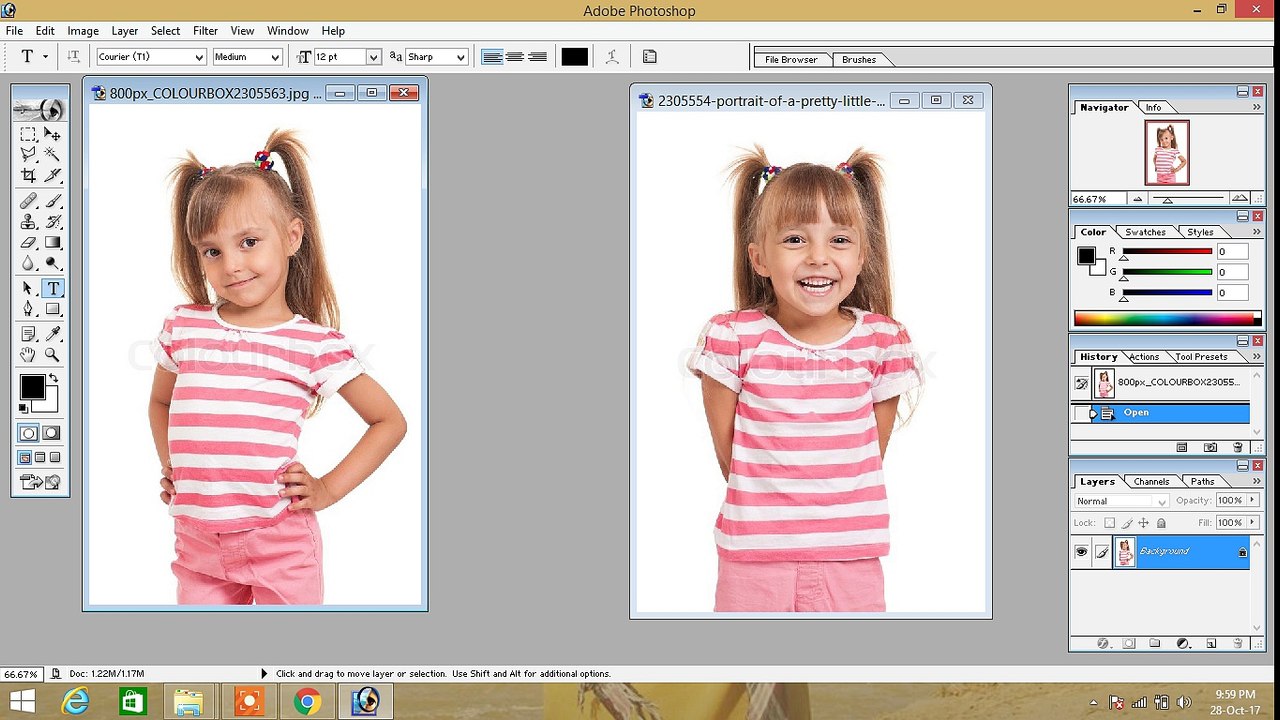The image size is (1280, 720).
Task: Select the Zoom tool
Action: (x=54, y=354)
